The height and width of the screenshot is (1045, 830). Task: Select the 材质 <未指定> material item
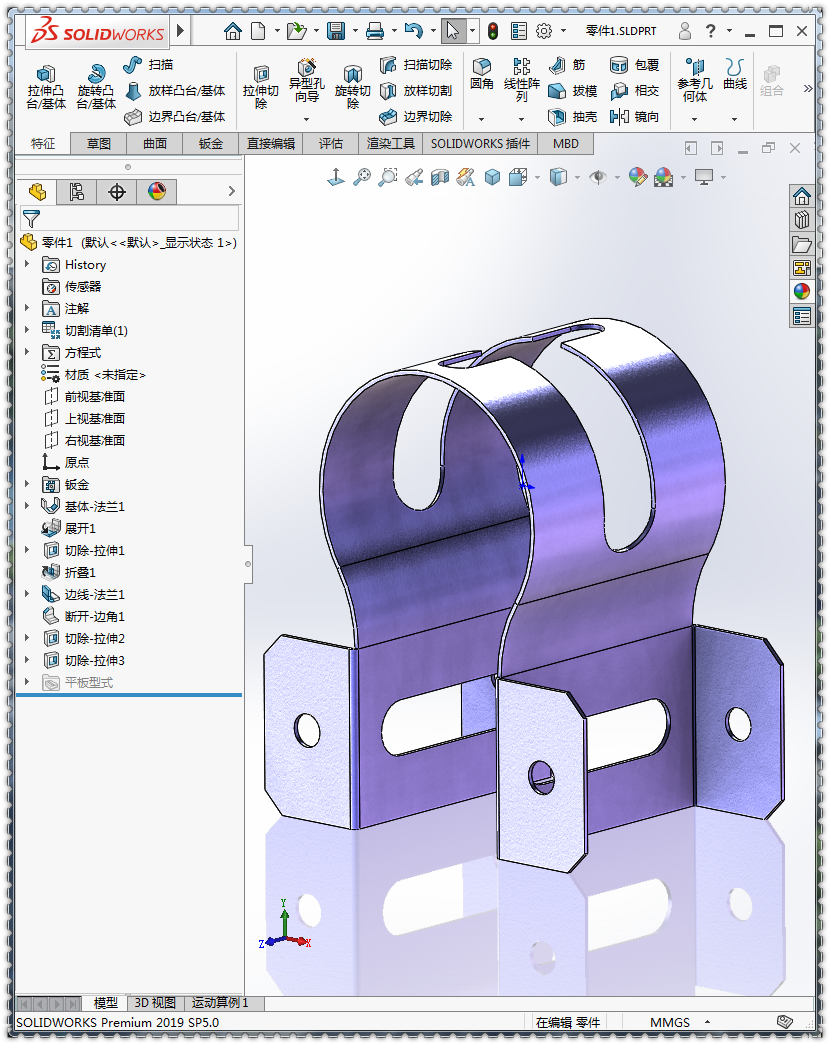(93, 375)
